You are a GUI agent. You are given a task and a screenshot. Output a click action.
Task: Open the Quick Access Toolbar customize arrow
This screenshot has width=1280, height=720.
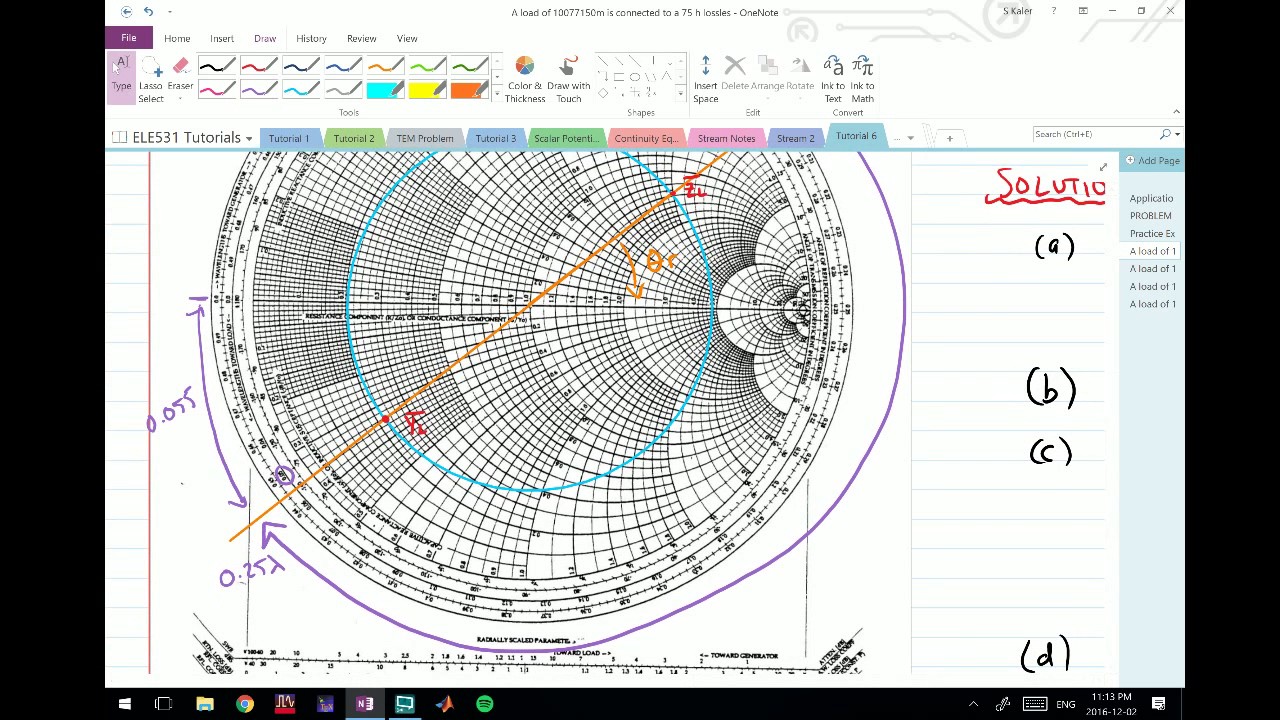(x=170, y=12)
